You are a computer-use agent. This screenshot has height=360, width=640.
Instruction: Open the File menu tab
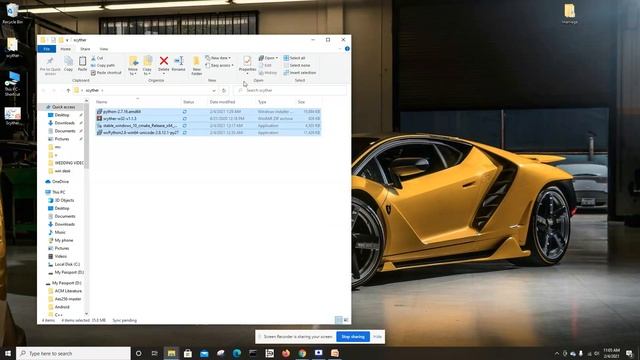[x=47, y=49]
